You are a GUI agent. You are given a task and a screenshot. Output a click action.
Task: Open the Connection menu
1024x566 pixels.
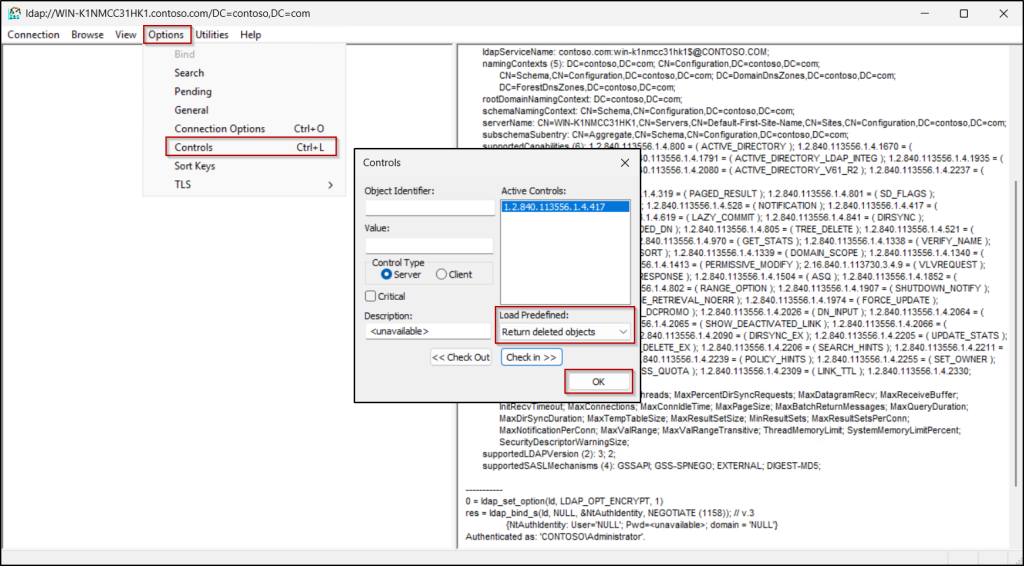[x=33, y=35]
